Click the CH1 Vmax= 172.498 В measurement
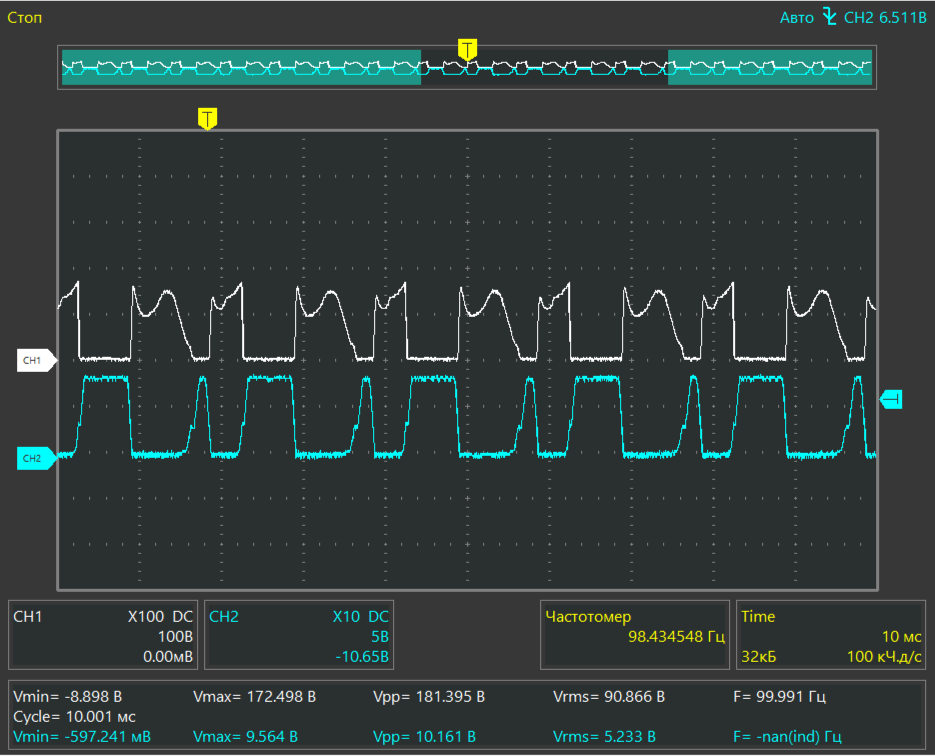The height and width of the screenshot is (756, 935). (x=255, y=696)
